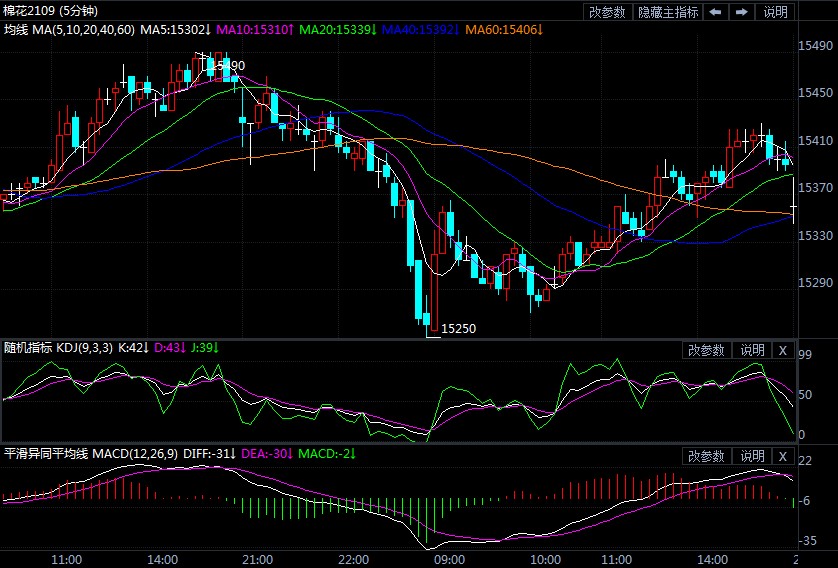
Task: Close the MACD indicator panel
Action: [x=782, y=456]
